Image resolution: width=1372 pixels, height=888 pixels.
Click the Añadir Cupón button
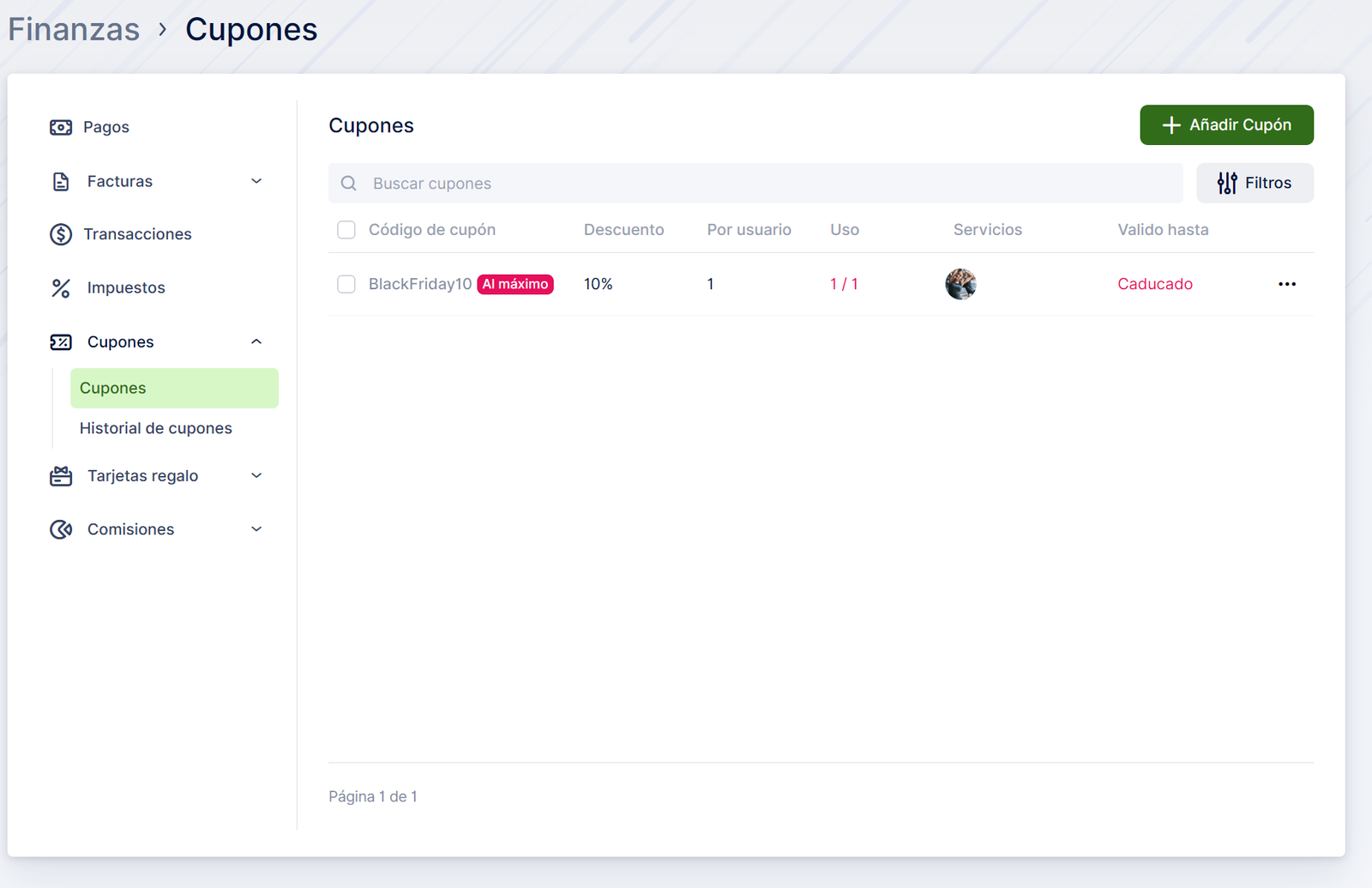[1226, 125]
